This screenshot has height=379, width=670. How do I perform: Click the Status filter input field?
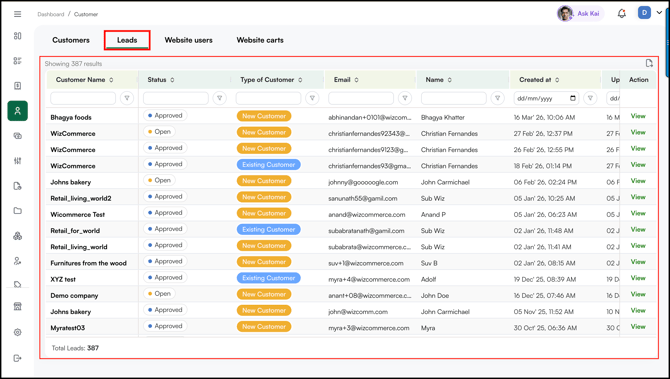(176, 98)
